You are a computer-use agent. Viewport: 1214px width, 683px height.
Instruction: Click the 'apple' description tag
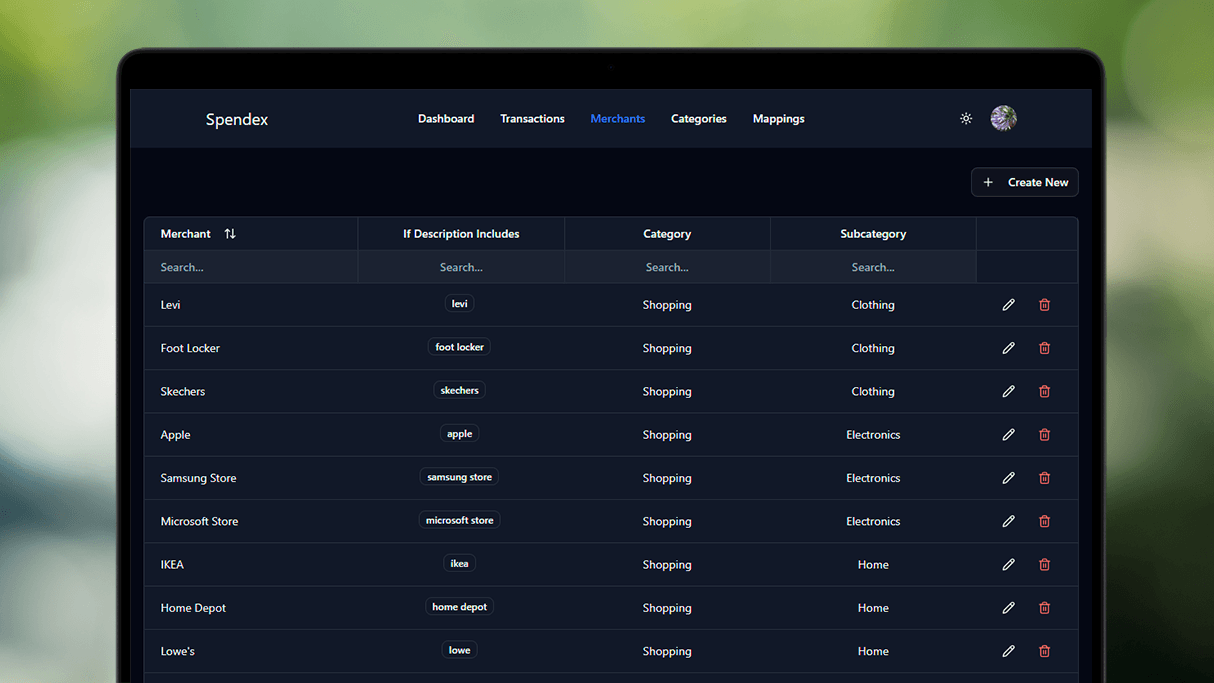[460, 434]
